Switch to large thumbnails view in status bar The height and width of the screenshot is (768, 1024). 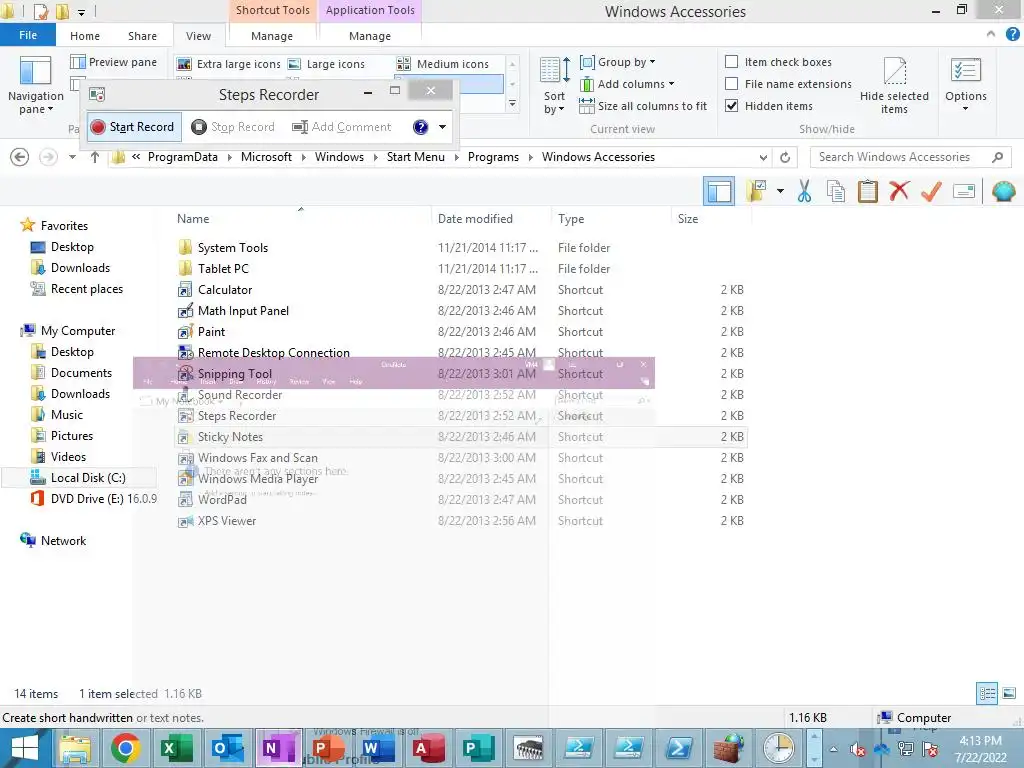(x=1009, y=693)
